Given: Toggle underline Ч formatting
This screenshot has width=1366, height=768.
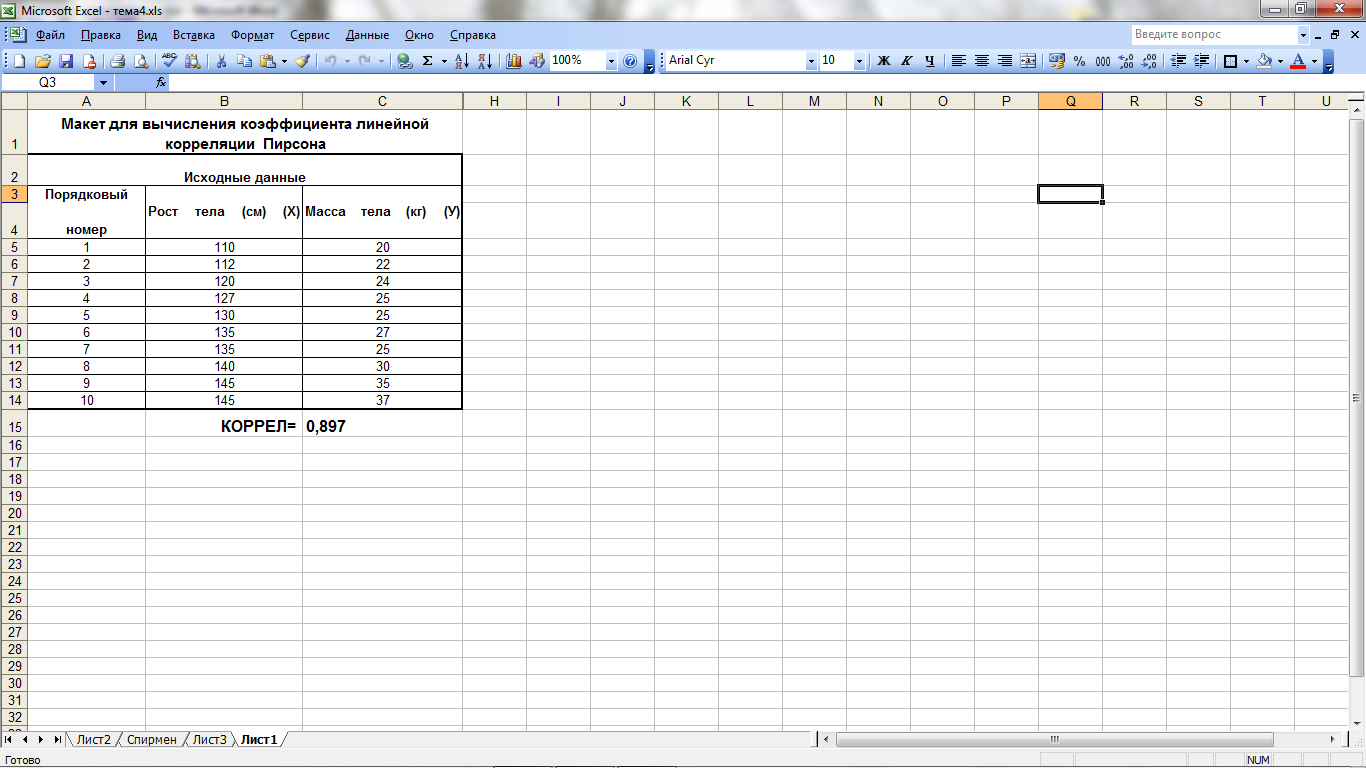Looking at the screenshot, I should [x=930, y=61].
